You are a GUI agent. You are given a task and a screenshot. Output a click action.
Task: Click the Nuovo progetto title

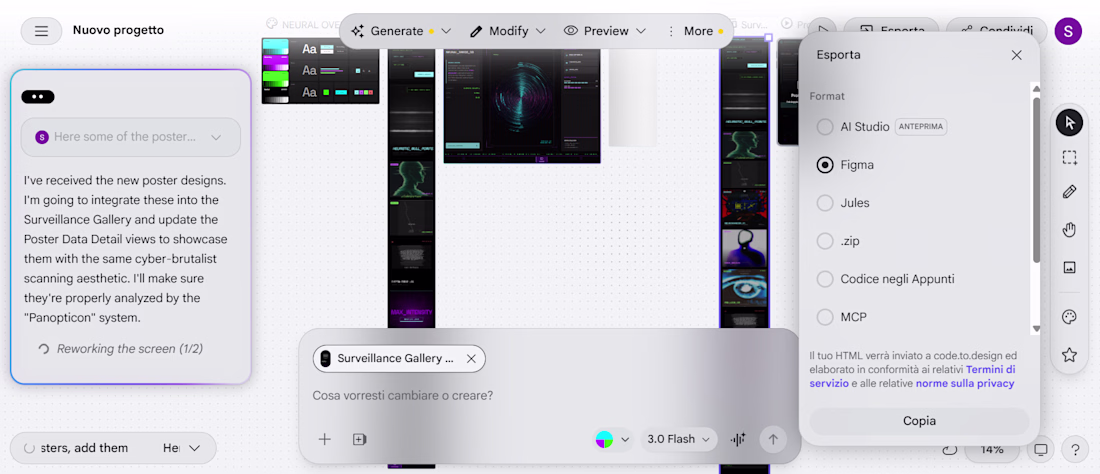(119, 30)
